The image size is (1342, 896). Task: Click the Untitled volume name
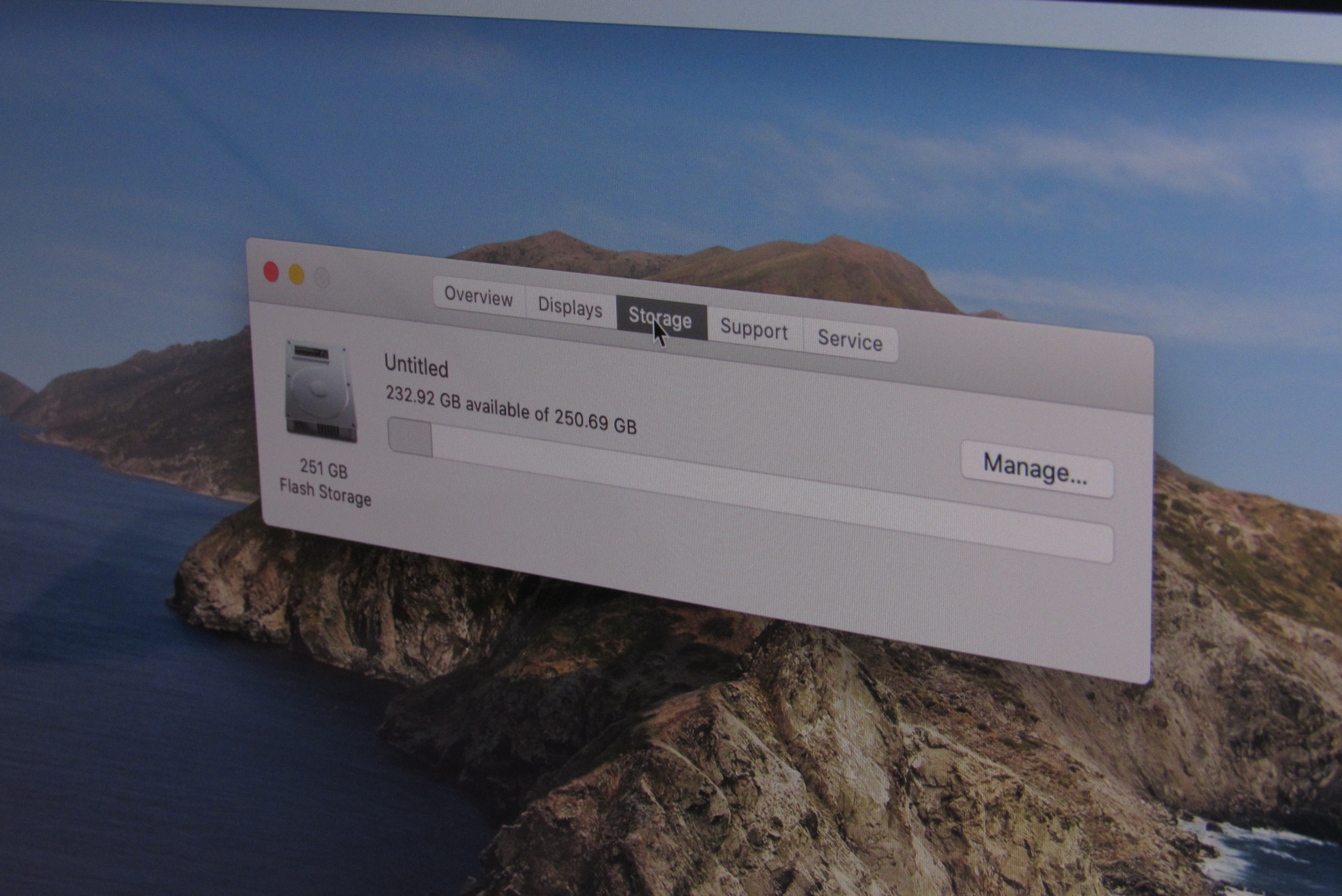[416, 367]
